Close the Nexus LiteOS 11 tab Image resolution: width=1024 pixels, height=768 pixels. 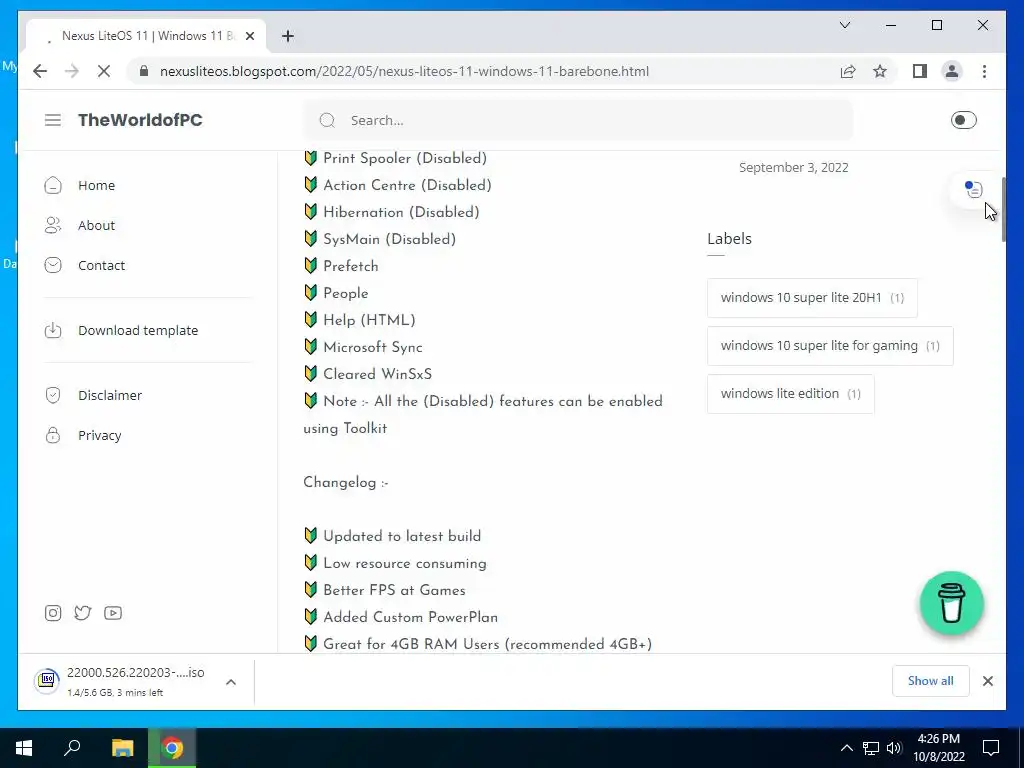[x=249, y=36]
